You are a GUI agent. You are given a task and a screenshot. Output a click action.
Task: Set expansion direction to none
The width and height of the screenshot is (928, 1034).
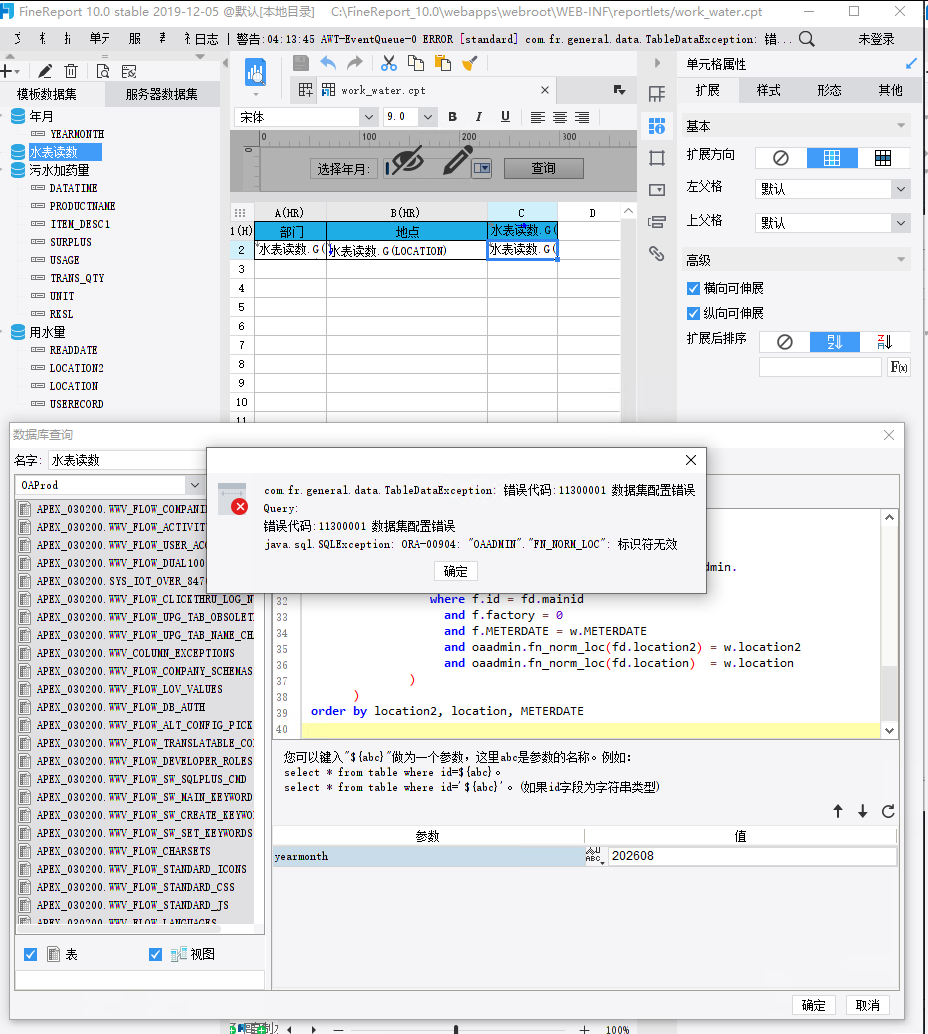(781, 158)
